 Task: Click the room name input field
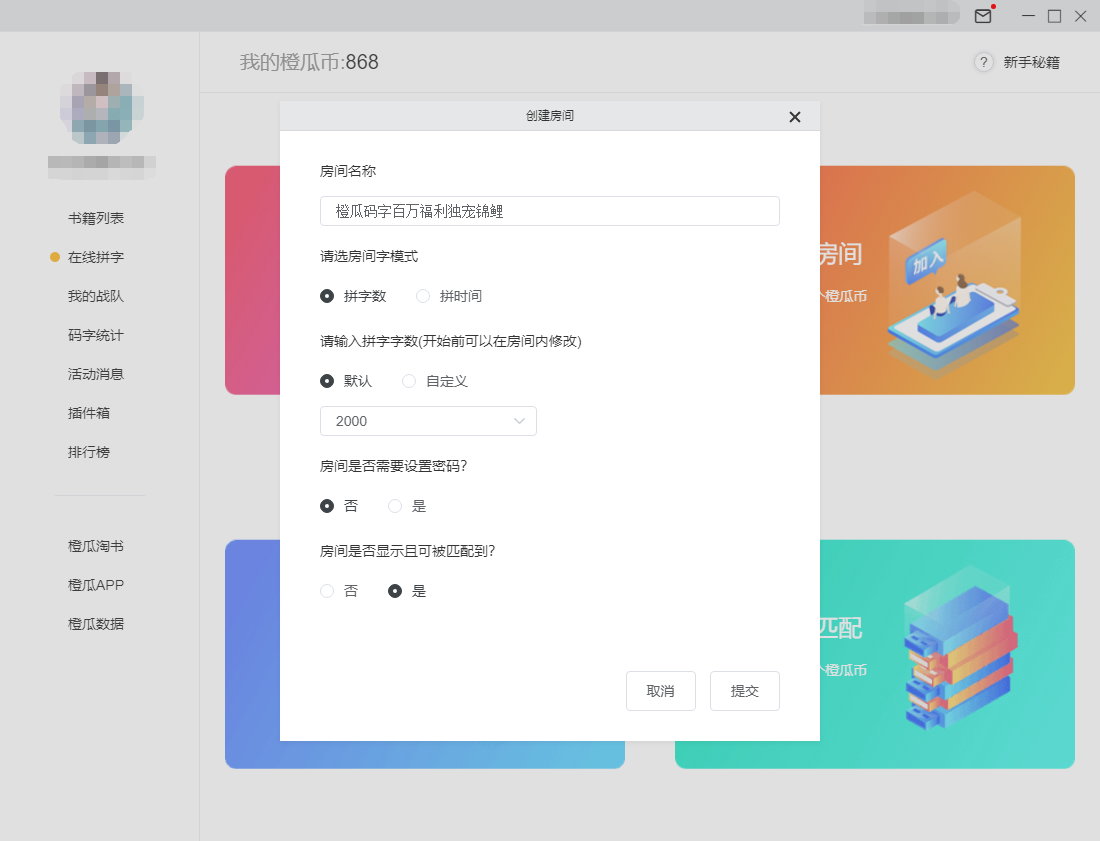549,211
